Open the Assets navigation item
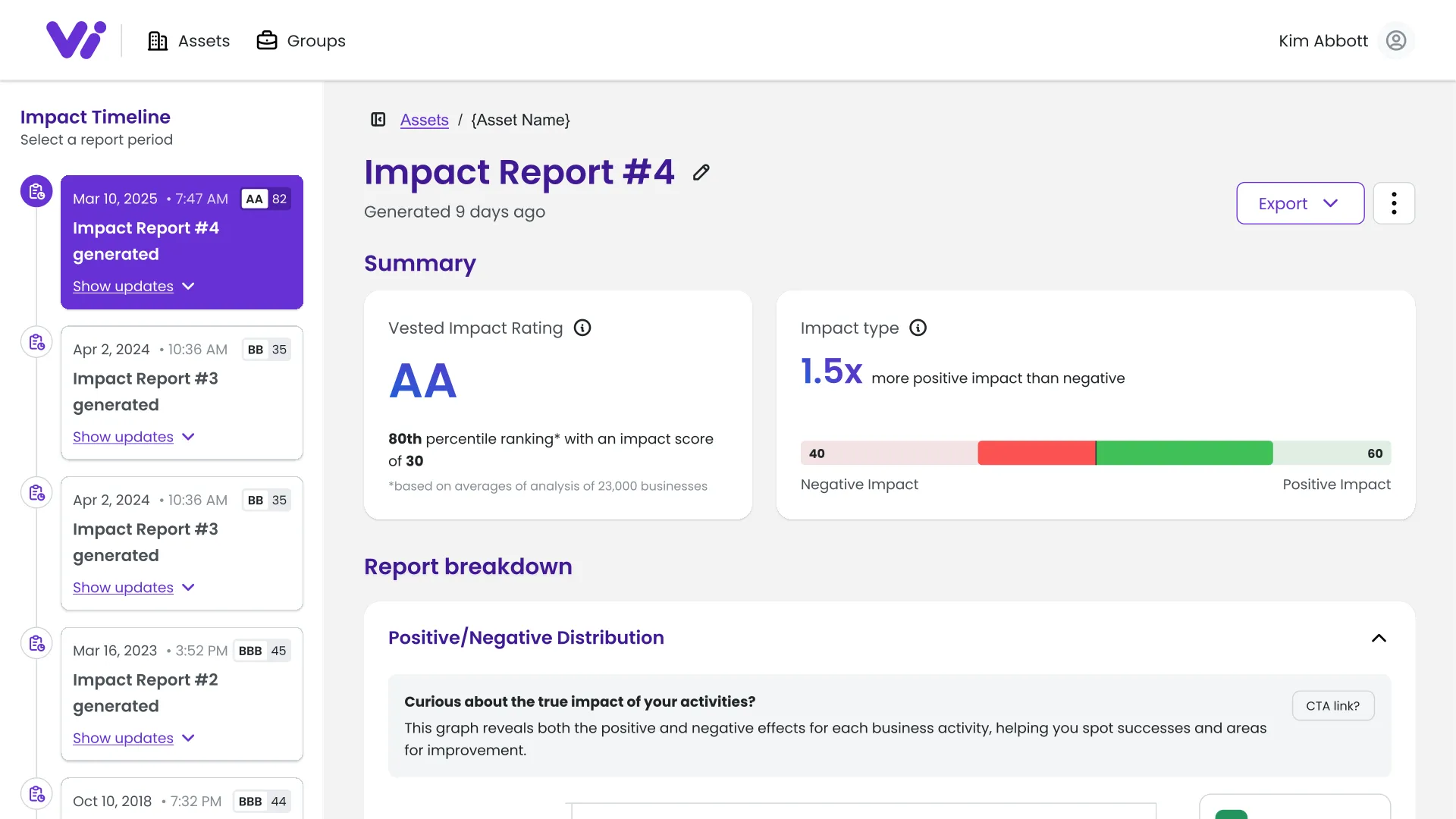The height and width of the screenshot is (819, 1456). [x=188, y=40]
